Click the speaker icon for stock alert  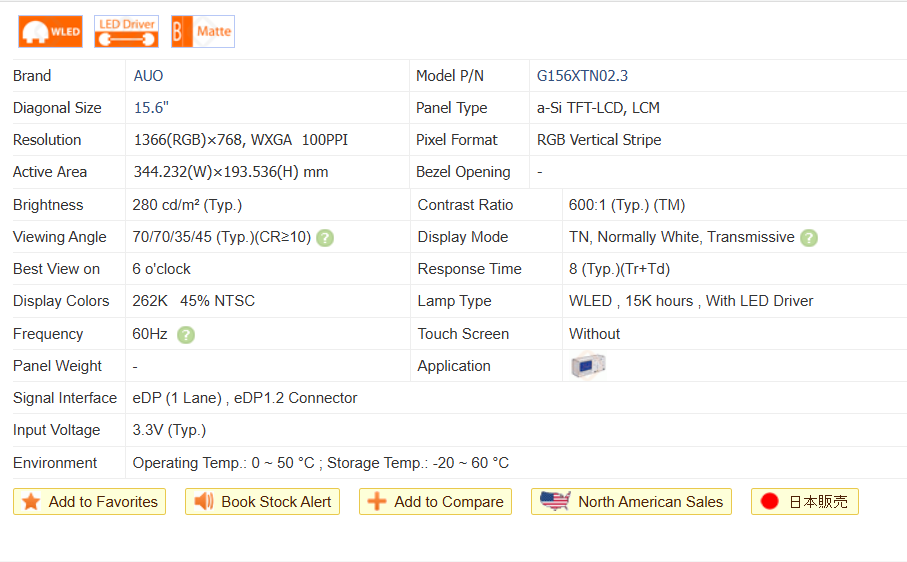pyautogui.click(x=204, y=502)
